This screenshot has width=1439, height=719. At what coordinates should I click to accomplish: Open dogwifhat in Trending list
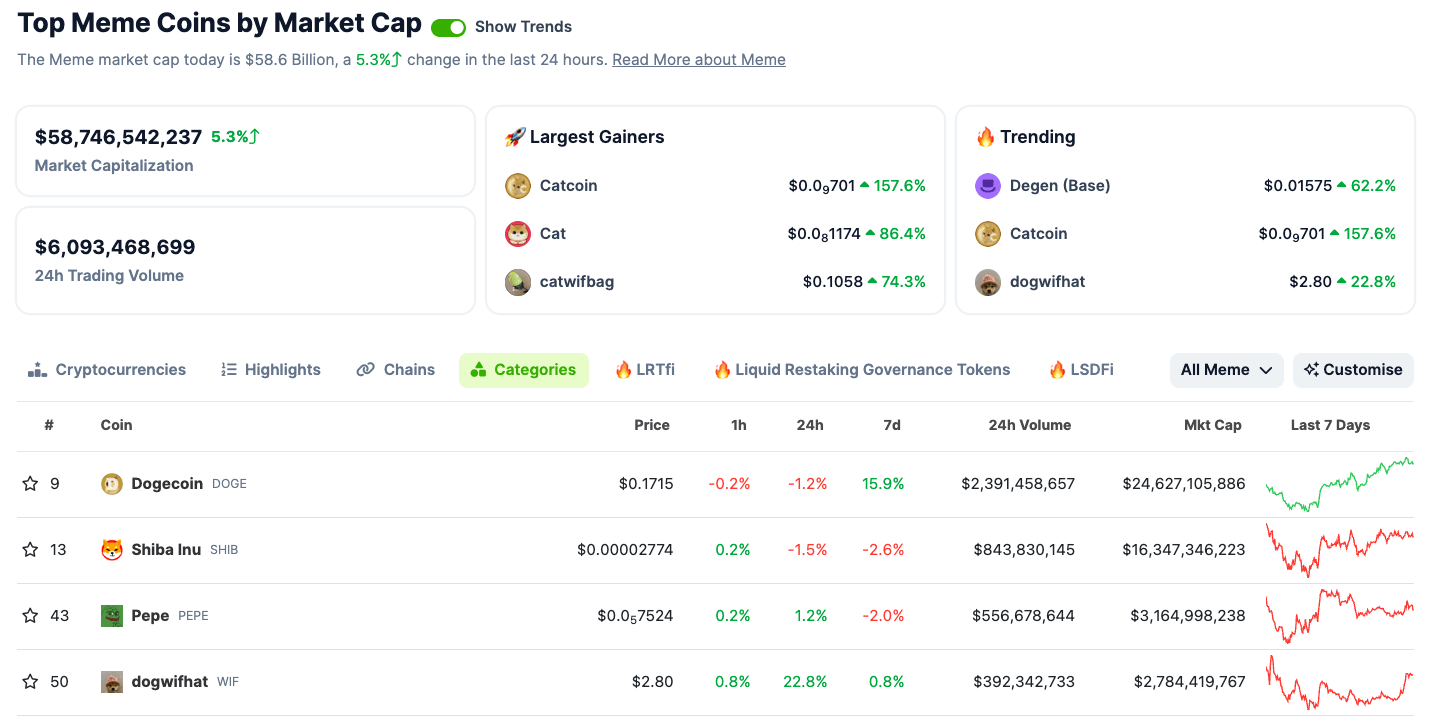pyautogui.click(x=1047, y=282)
